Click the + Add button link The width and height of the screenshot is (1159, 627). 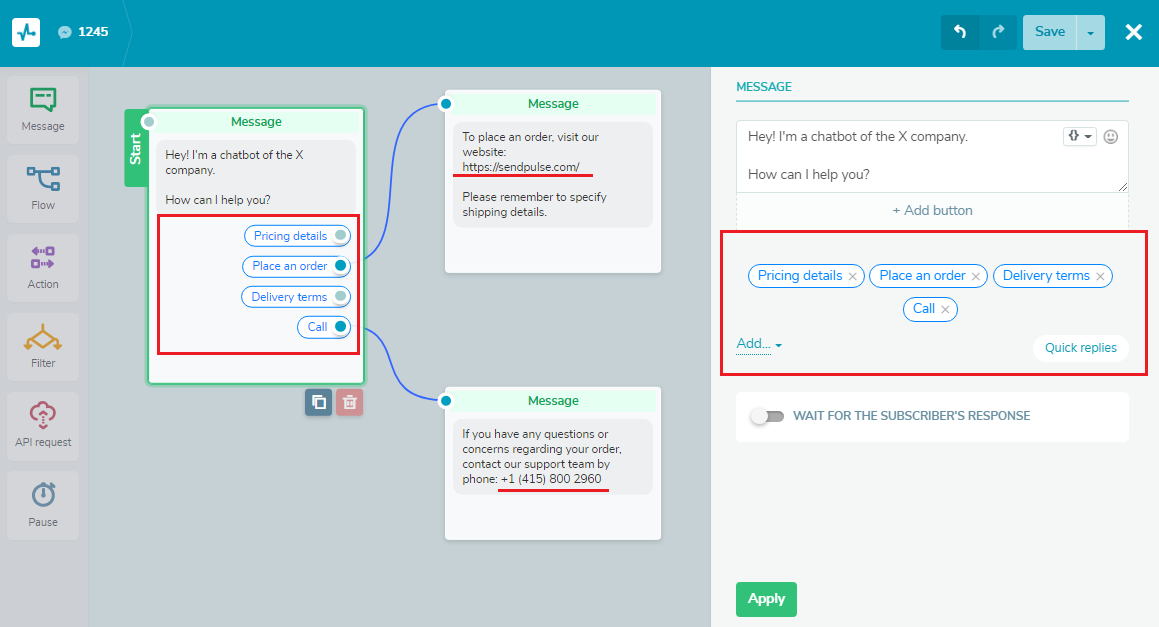point(932,210)
